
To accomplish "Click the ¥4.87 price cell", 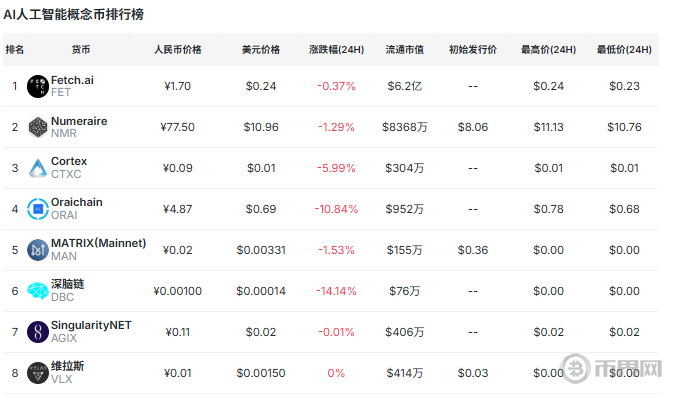I will 177,209.
